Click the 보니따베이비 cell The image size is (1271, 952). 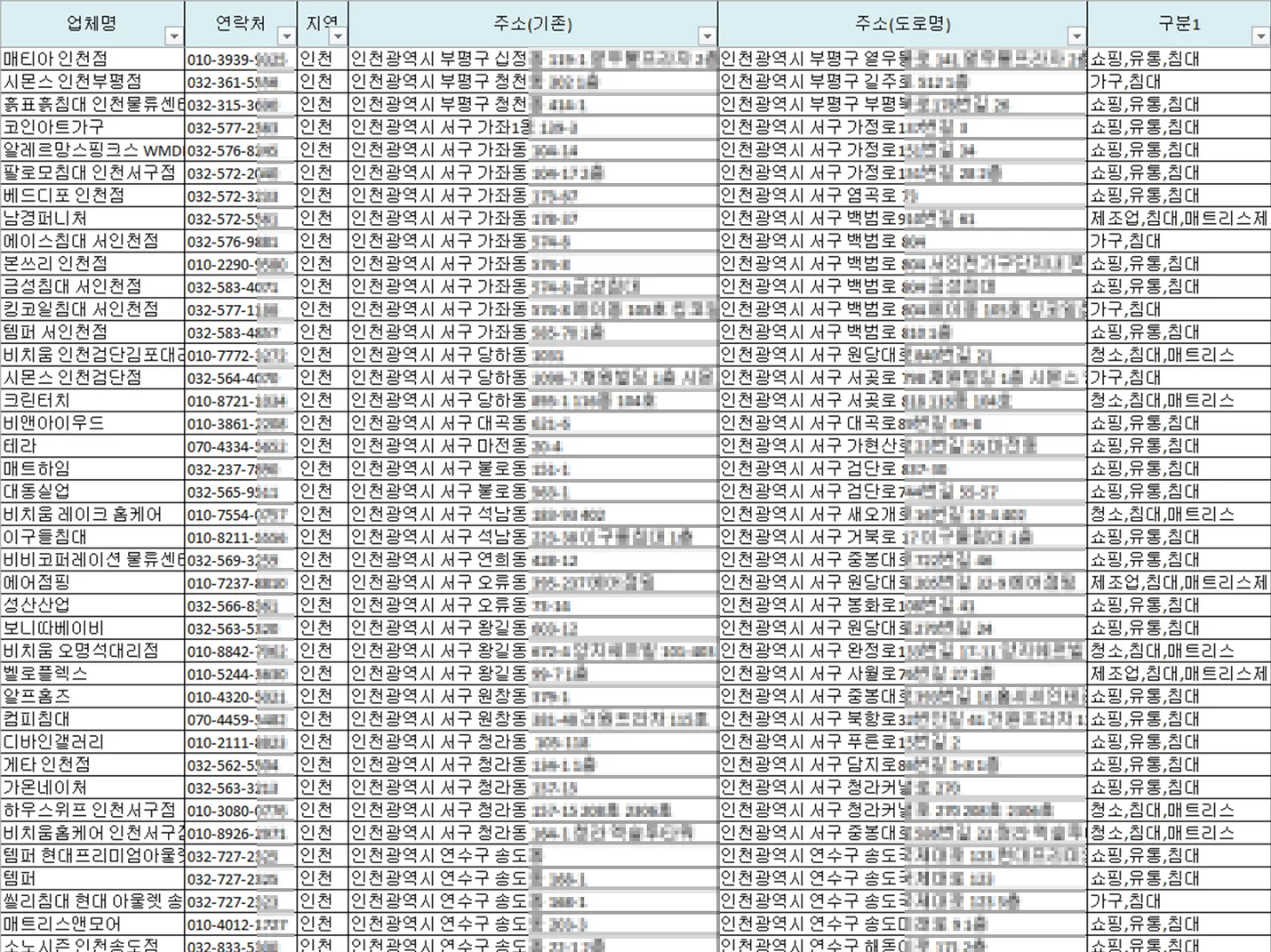point(92,628)
